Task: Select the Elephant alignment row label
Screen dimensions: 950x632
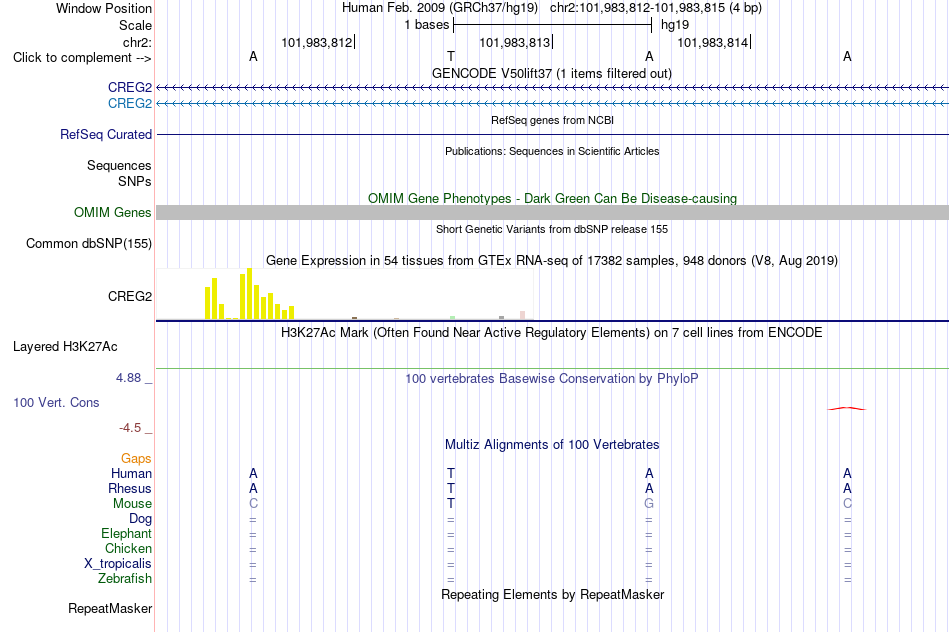Action: [x=127, y=533]
